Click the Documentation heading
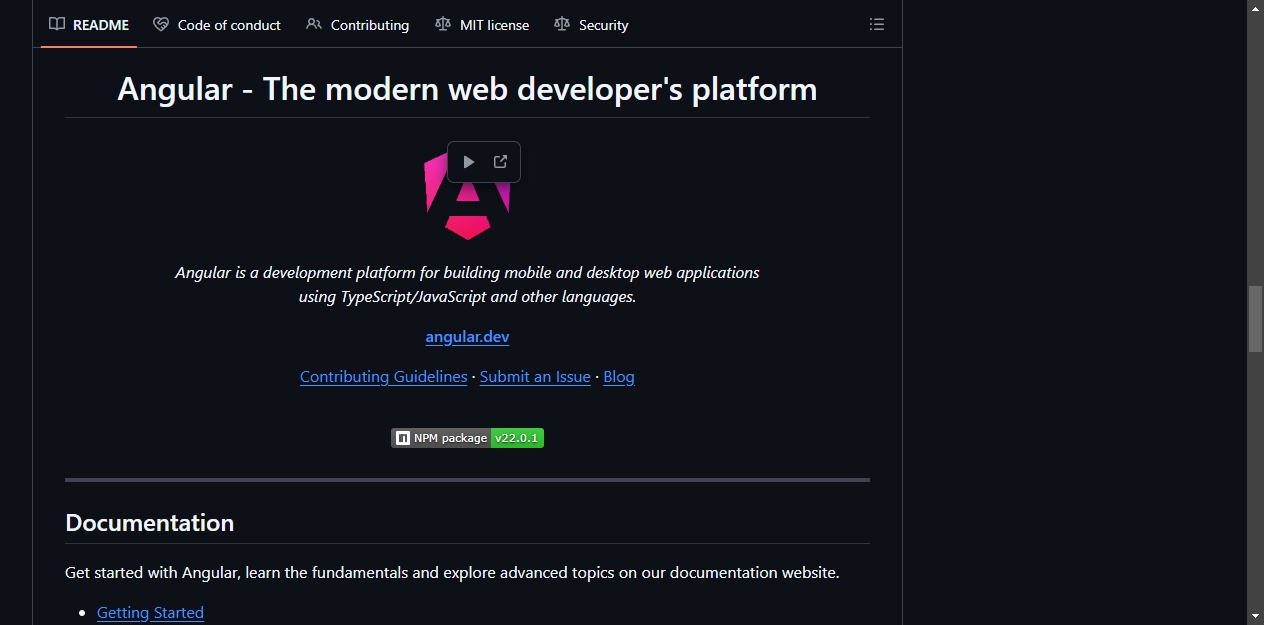The width and height of the screenshot is (1264, 625). 150,523
